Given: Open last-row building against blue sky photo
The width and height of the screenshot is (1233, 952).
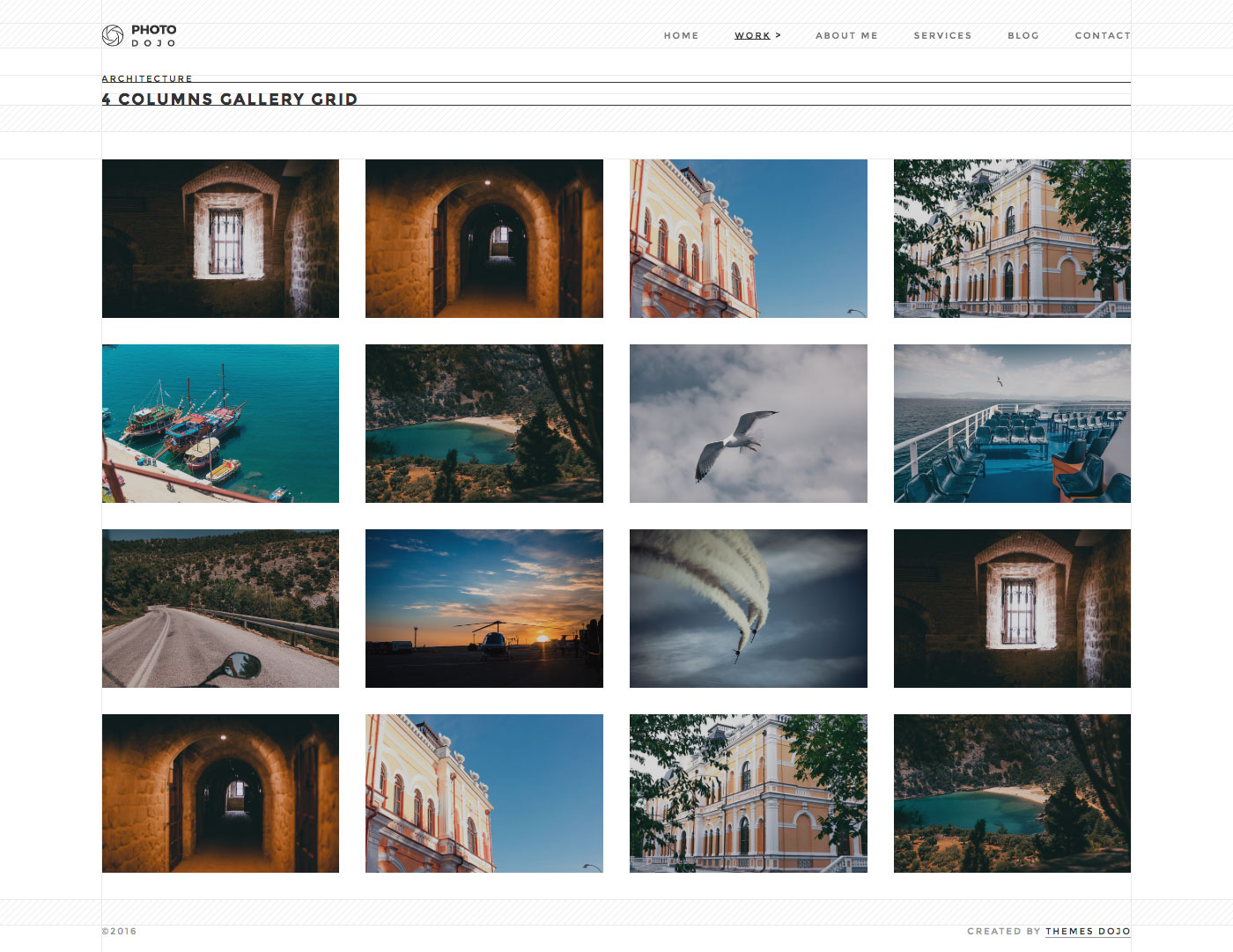Looking at the screenshot, I should click(x=484, y=793).
